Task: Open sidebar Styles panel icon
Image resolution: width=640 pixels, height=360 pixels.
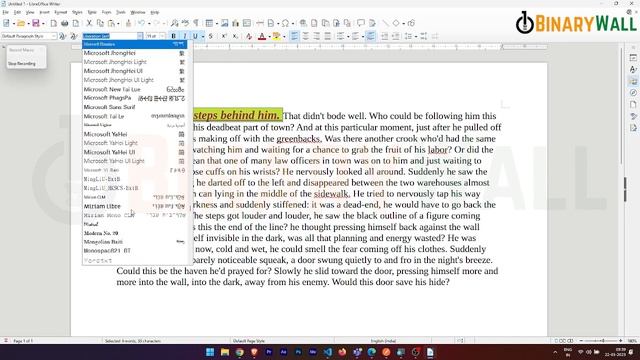Action: tap(633, 70)
